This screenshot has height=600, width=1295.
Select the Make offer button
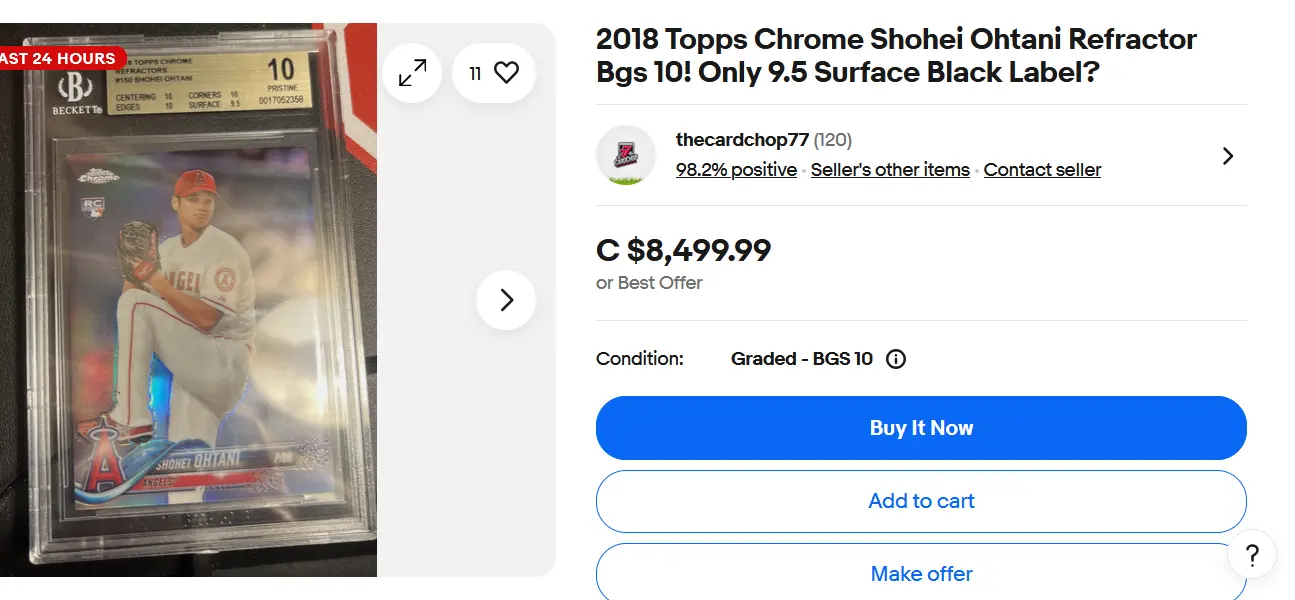pos(921,574)
